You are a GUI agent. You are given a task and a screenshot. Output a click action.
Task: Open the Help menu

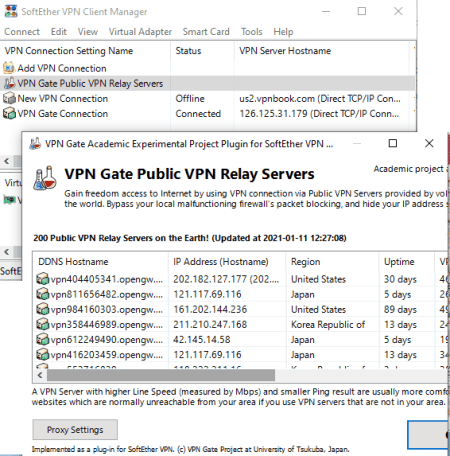coord(283,32)
